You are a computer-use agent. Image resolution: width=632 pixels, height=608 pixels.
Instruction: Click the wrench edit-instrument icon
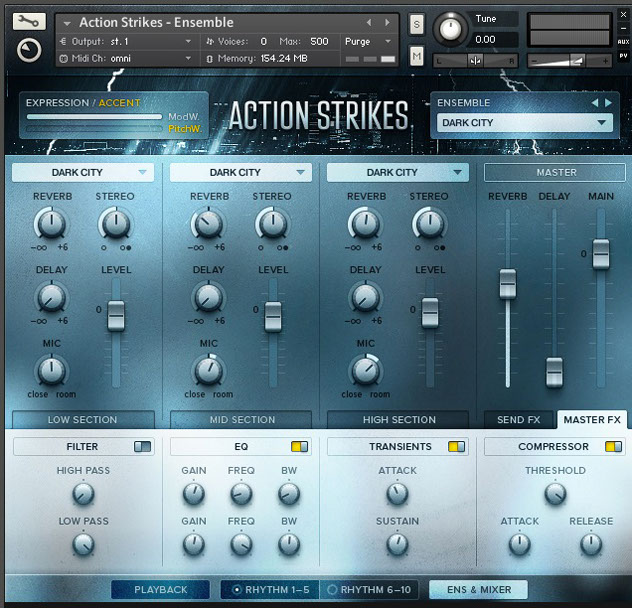pos(30,22)
